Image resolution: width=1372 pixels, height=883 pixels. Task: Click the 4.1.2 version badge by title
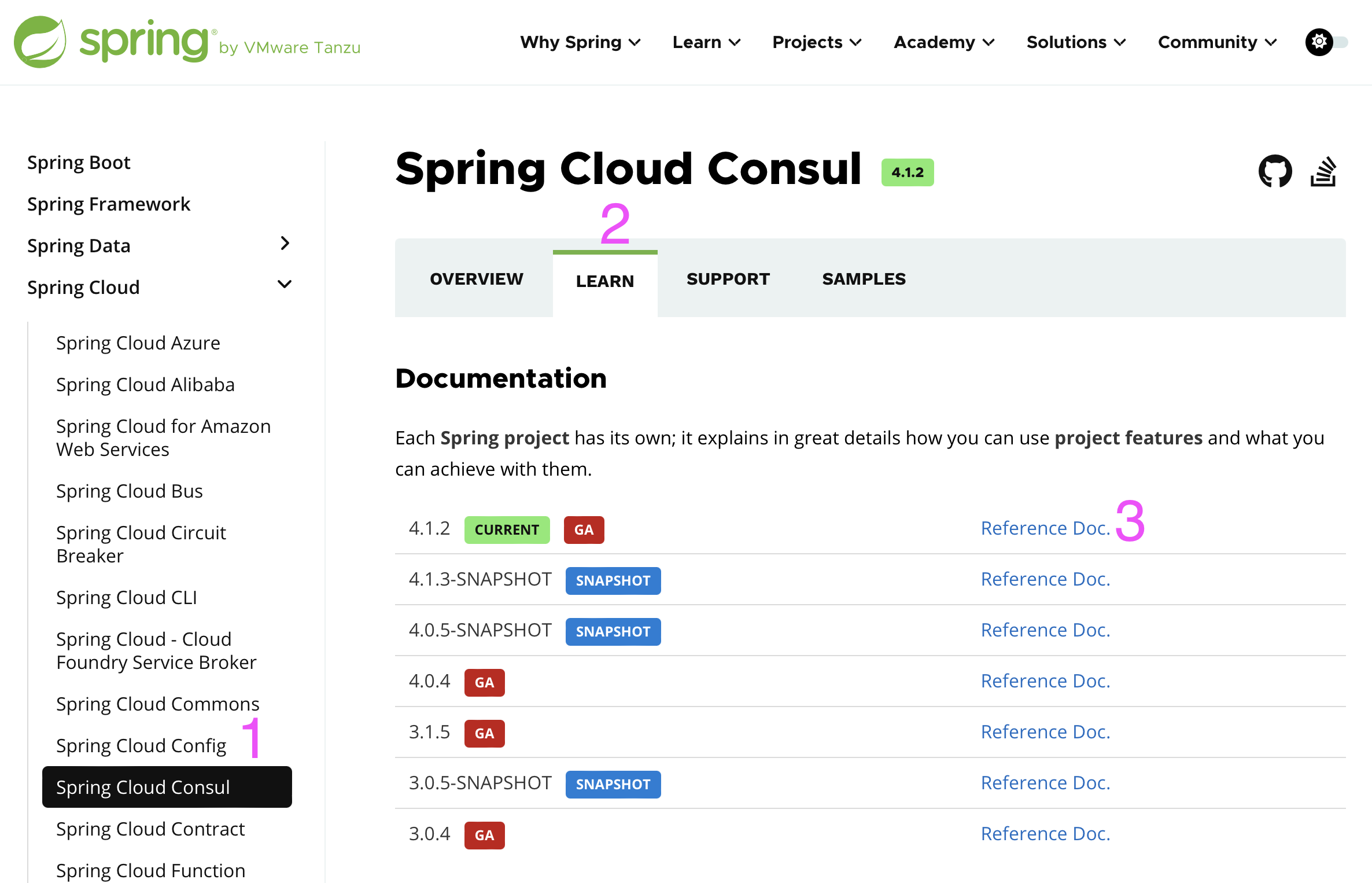tap(907, 172)
